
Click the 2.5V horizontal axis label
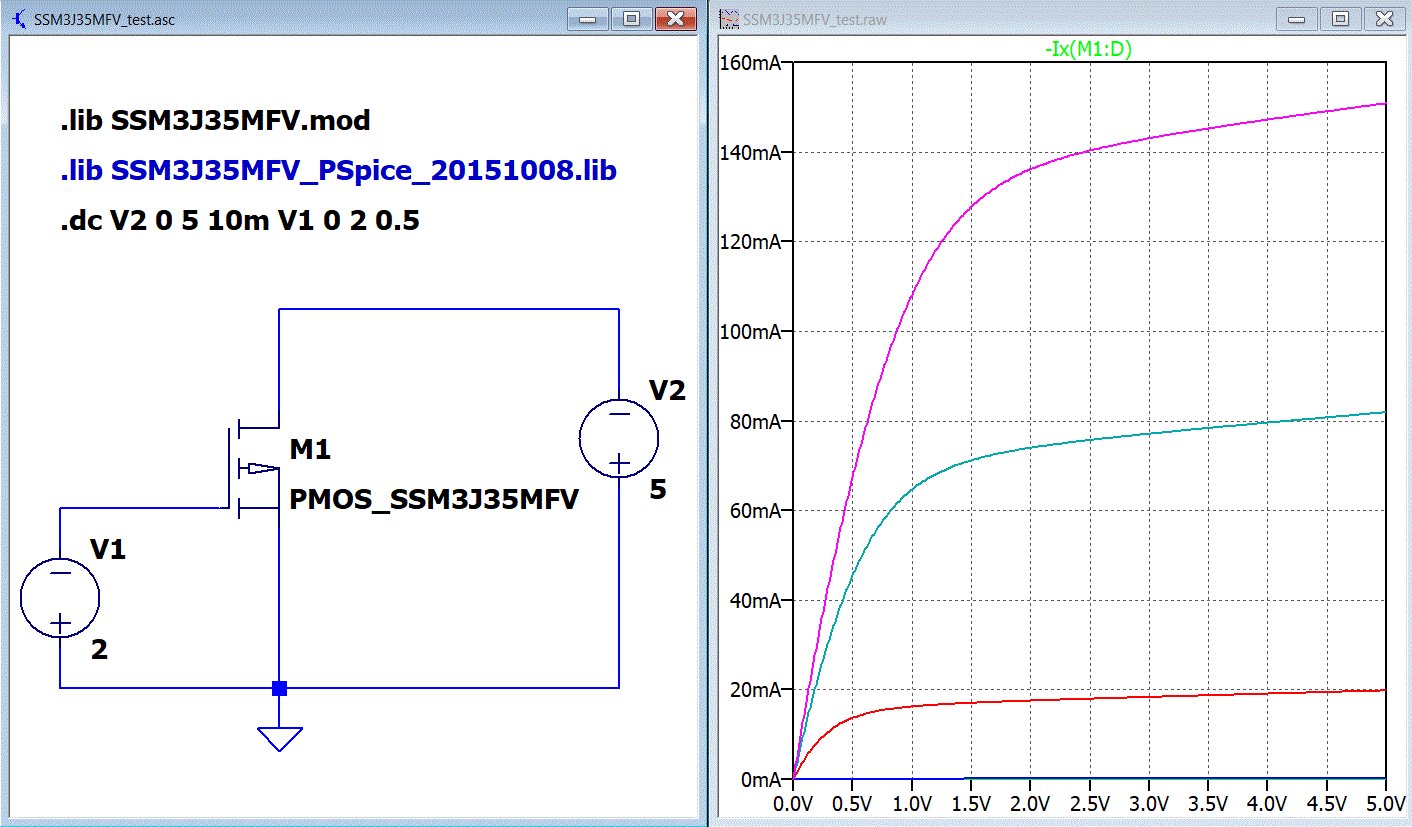1089,803
